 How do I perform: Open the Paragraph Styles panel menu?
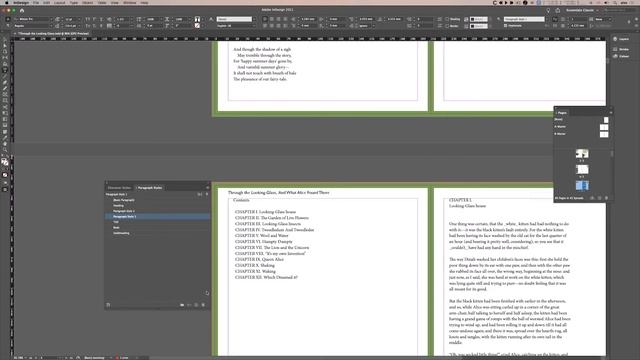[x=207, y=188]
